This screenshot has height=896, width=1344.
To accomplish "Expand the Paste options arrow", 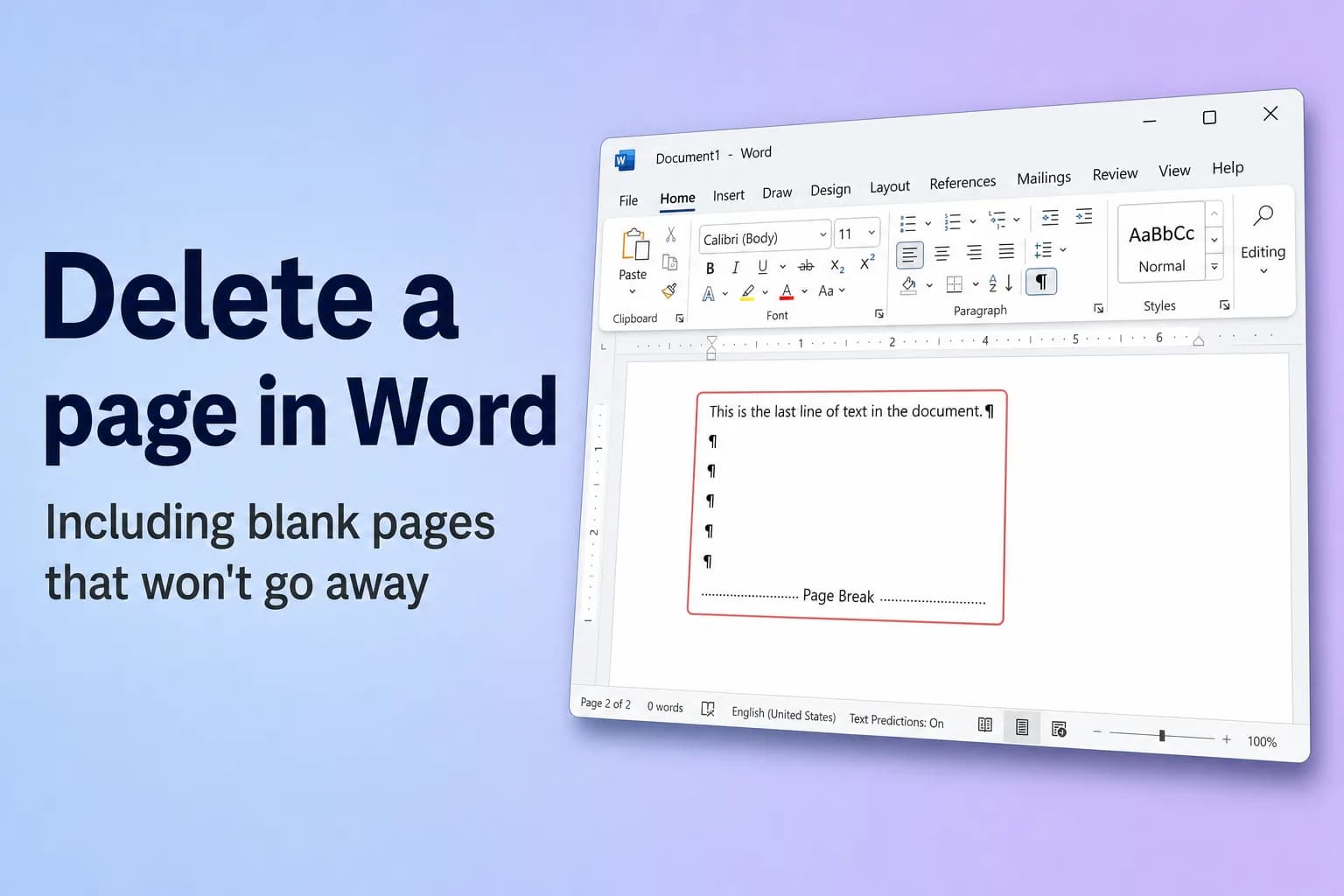I will (633, 291).
